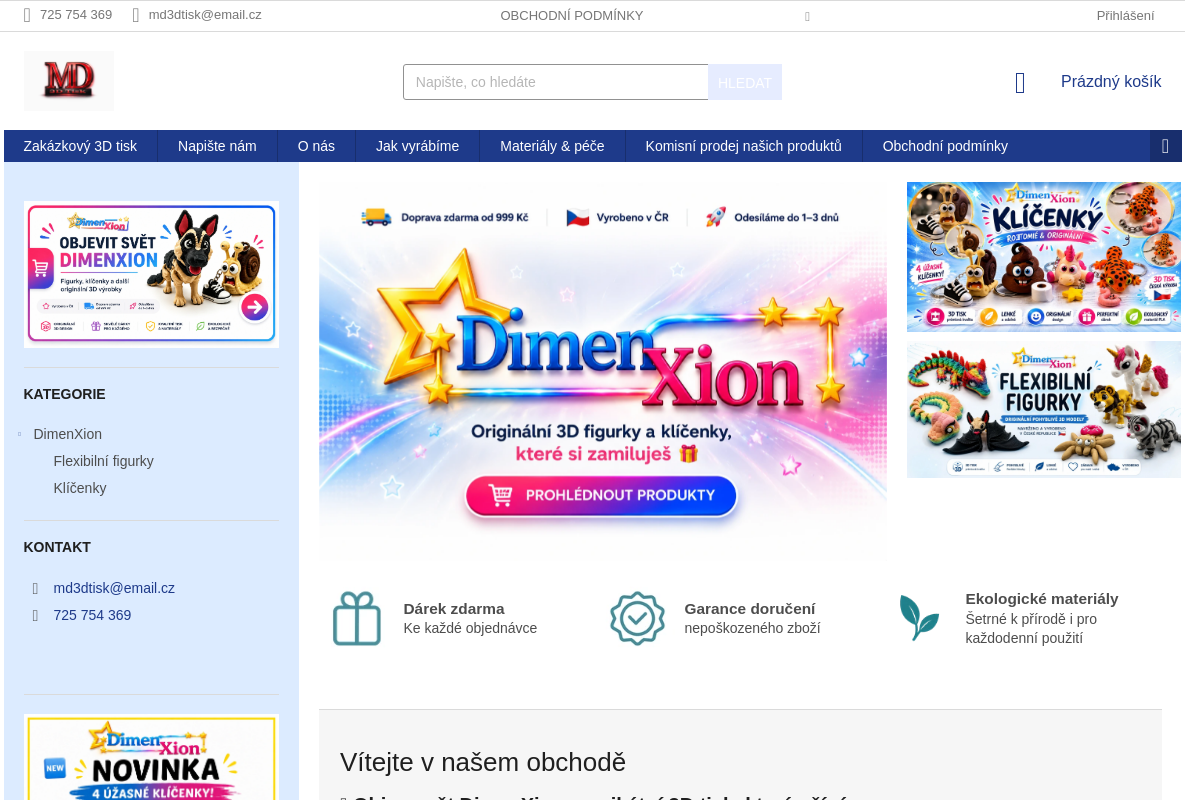Open Komisní prodej našich produktů

tap(744, 146)
